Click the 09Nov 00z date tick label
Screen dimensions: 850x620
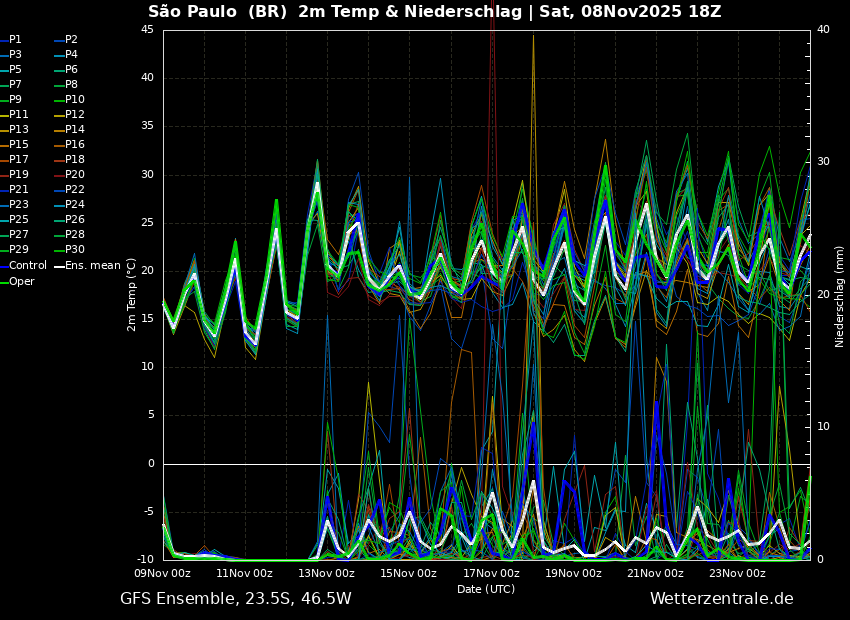click(162, 574)
